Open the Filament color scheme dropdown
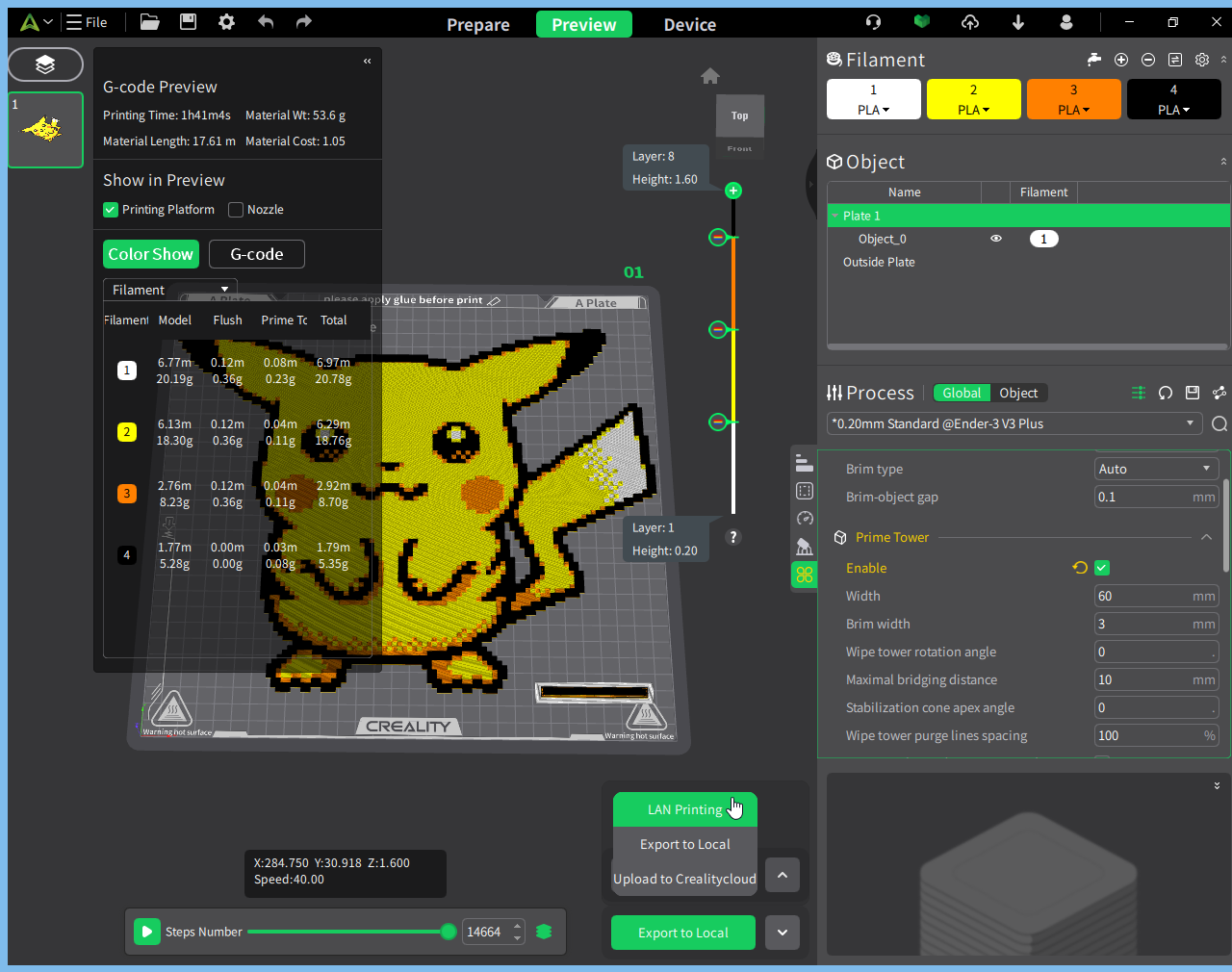Viewport: 1232px width, 972px height. pos(170,290)
